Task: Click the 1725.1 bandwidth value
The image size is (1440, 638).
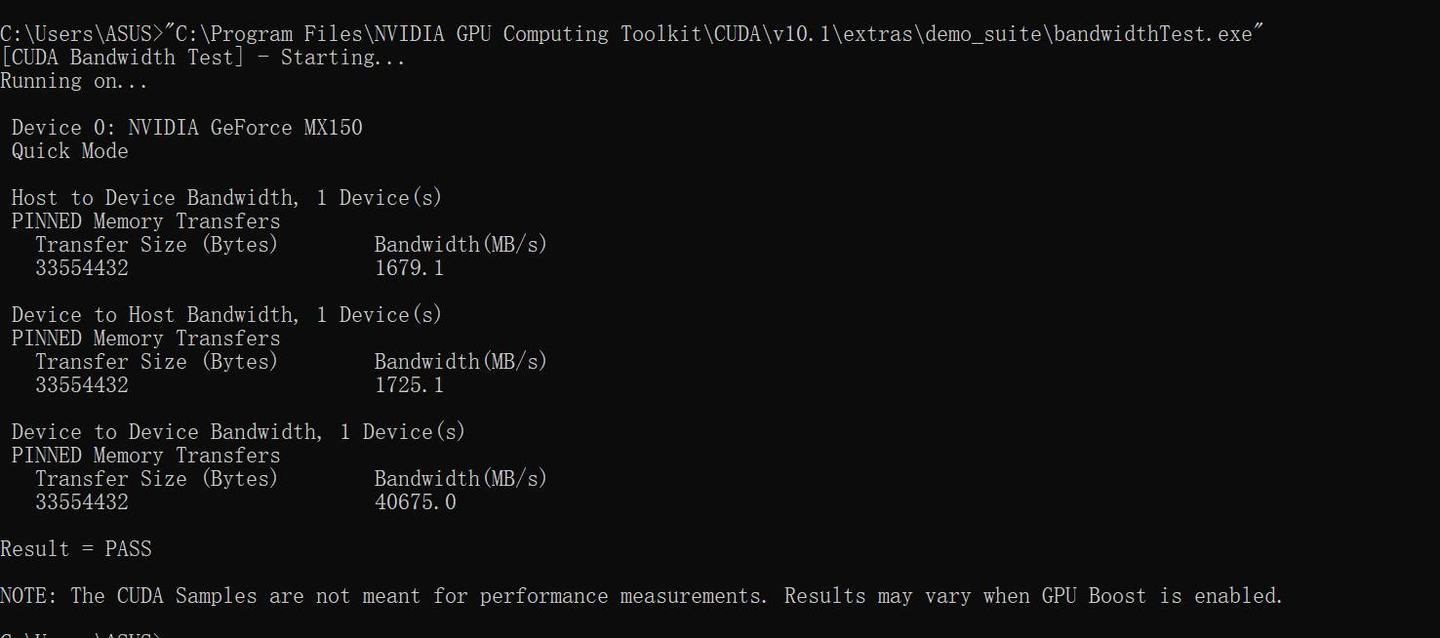Action: (409, 386)
